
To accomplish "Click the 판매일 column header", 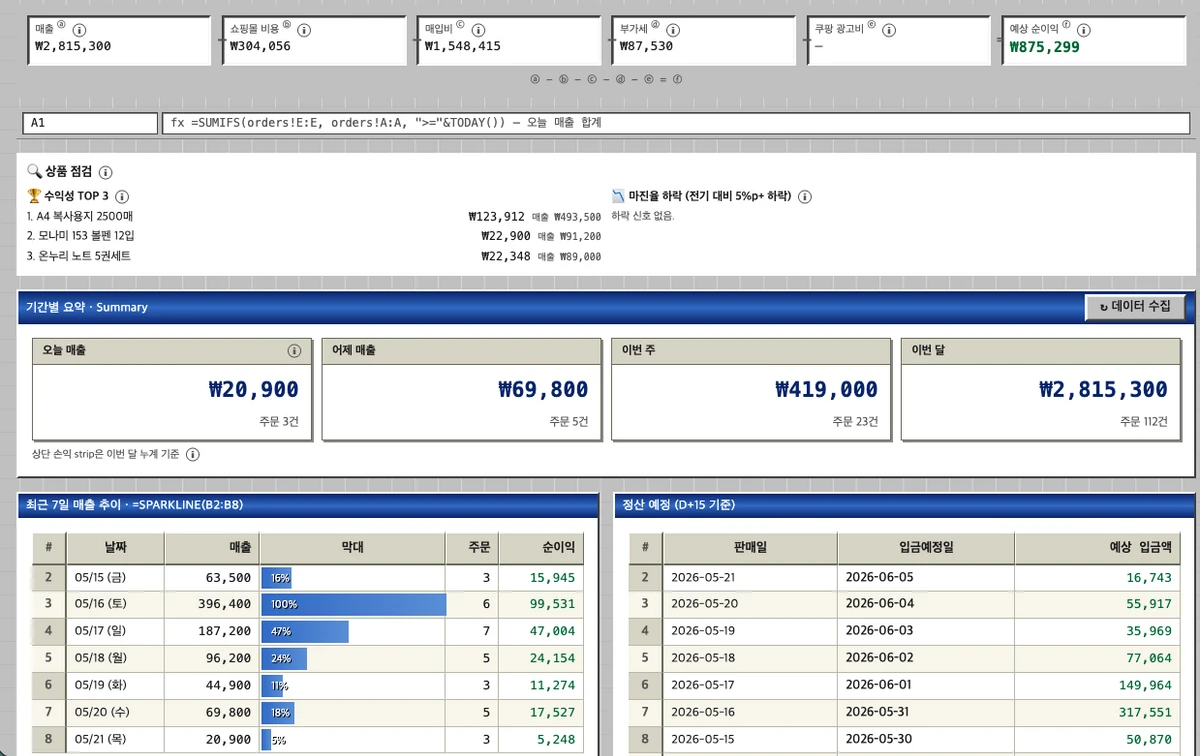I will [750, 548].
